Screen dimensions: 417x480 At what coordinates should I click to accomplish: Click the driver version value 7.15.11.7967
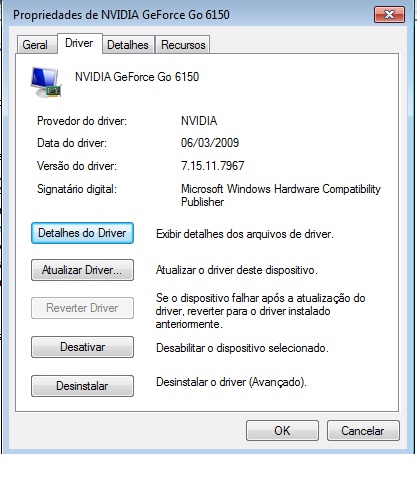click(213, 166)
